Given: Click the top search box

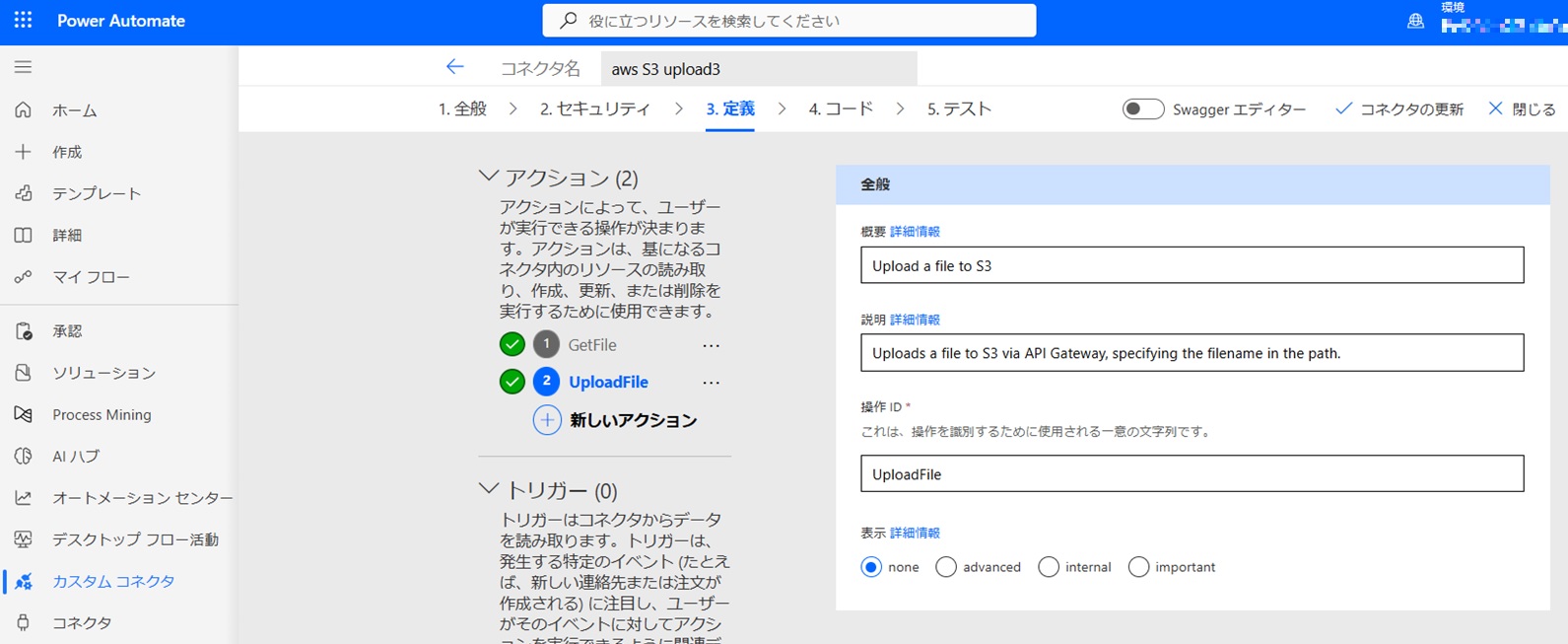Looking at the screenshot, I should [789, 21].
